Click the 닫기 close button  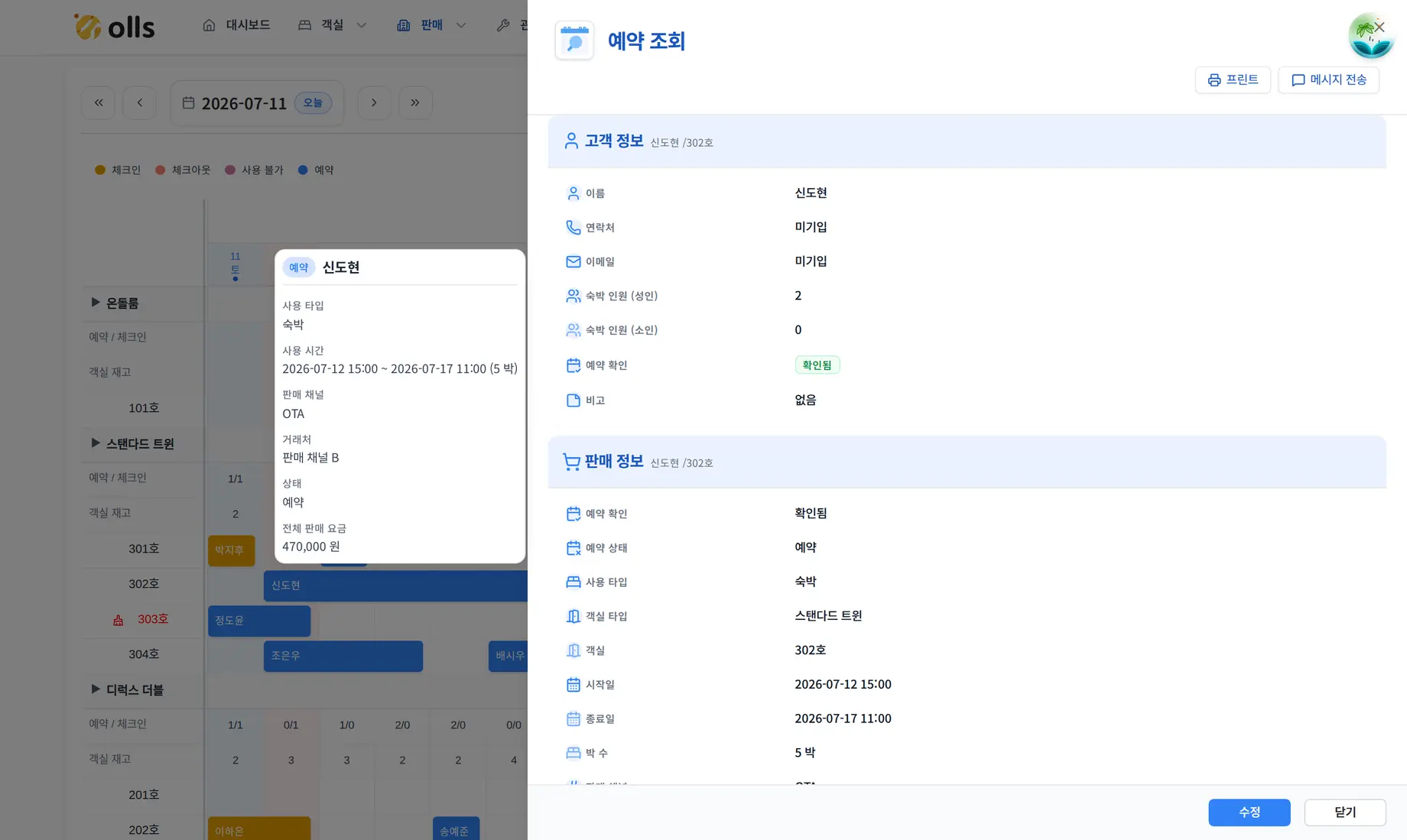1345,812
